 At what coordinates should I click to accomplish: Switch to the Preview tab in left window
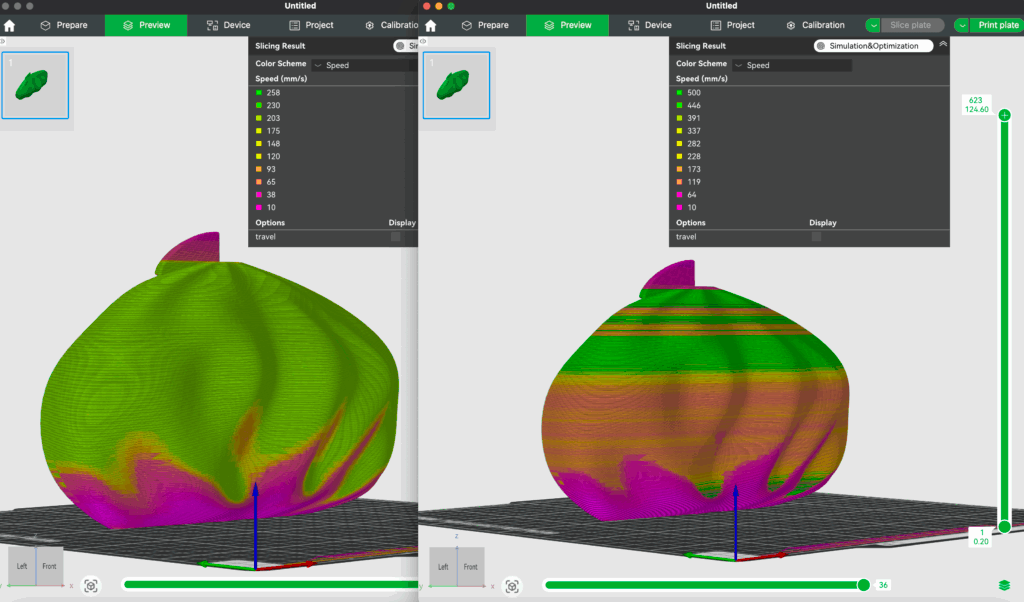[x=145, y=25]
